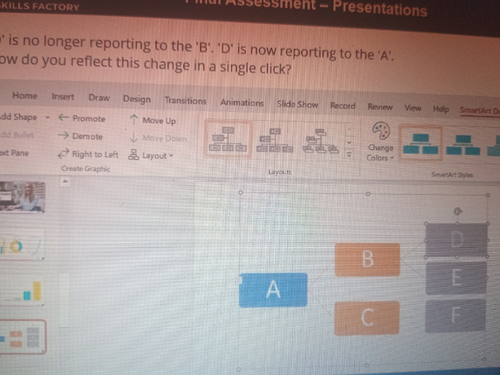Select the blue A shape
The height and width of the screenshot is (375, 500).
[273, 290]
